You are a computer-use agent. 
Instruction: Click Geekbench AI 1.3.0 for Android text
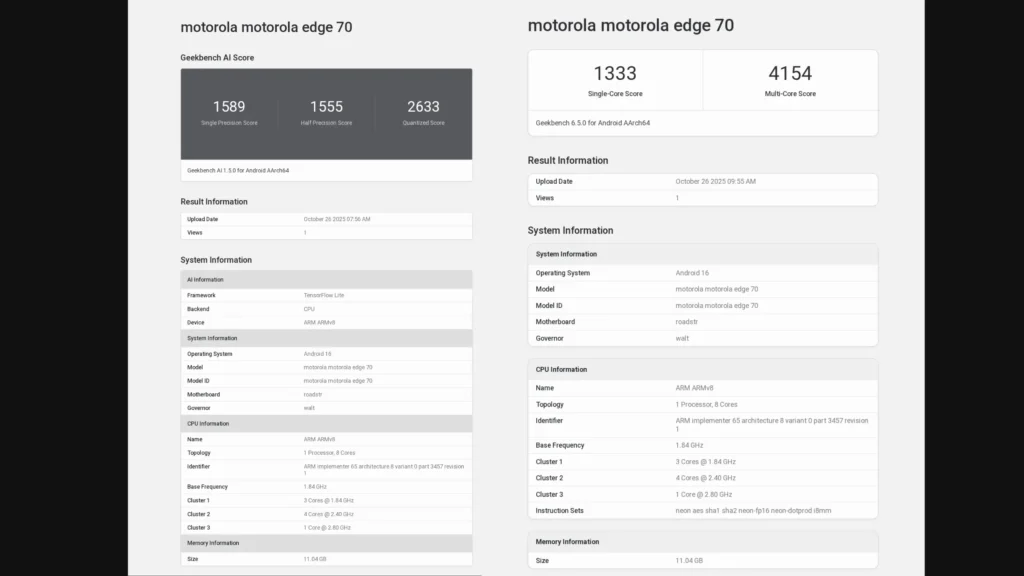click(x=238, y=170)
